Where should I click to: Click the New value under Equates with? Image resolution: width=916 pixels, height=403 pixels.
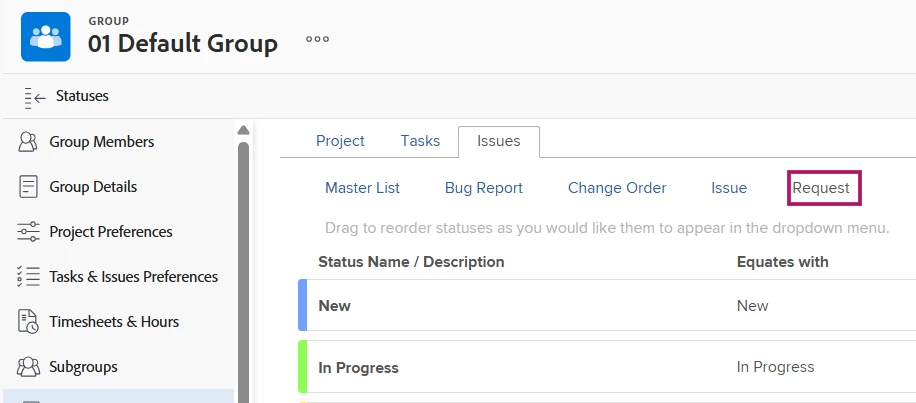752,306
